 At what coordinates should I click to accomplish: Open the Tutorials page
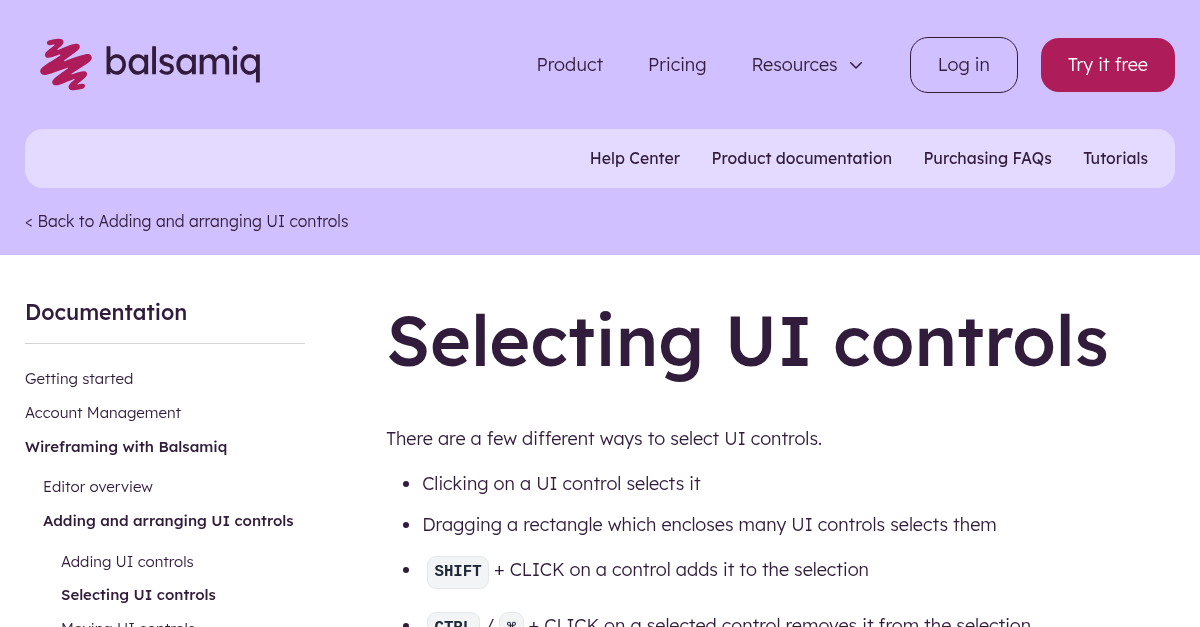point(1115,158)
